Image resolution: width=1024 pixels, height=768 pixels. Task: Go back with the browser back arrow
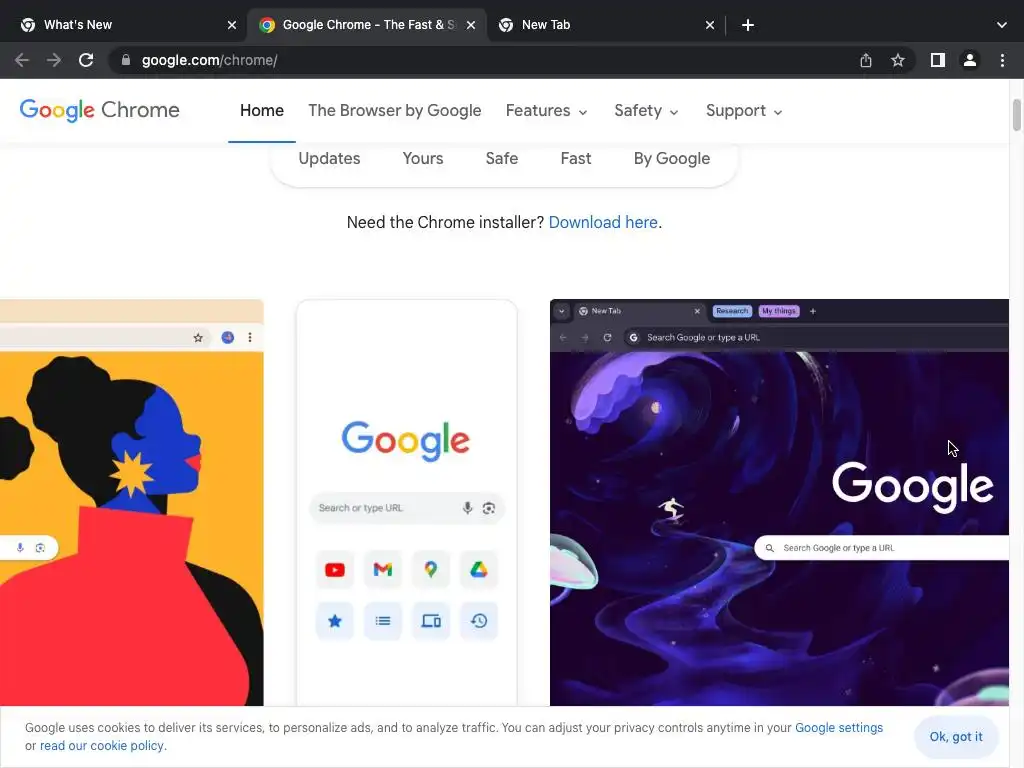[x=22, y=60]
